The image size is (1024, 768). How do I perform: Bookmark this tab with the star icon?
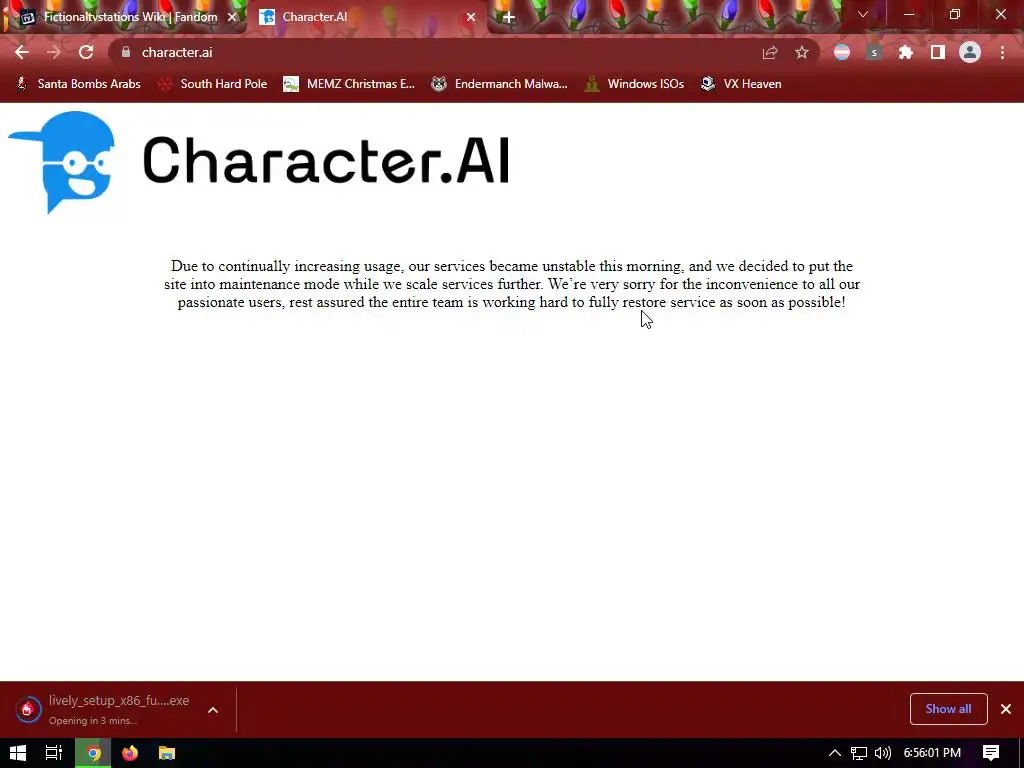[802, 52]
